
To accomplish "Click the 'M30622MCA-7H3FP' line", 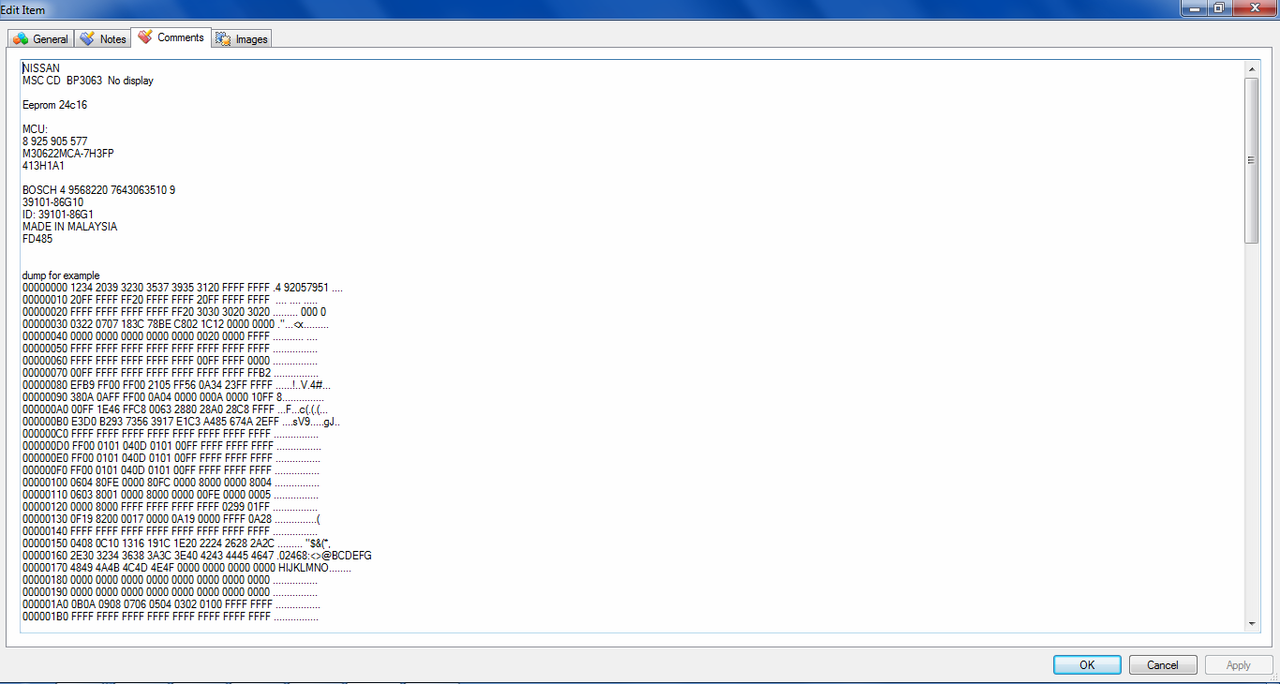I will [x=68, y=153].
